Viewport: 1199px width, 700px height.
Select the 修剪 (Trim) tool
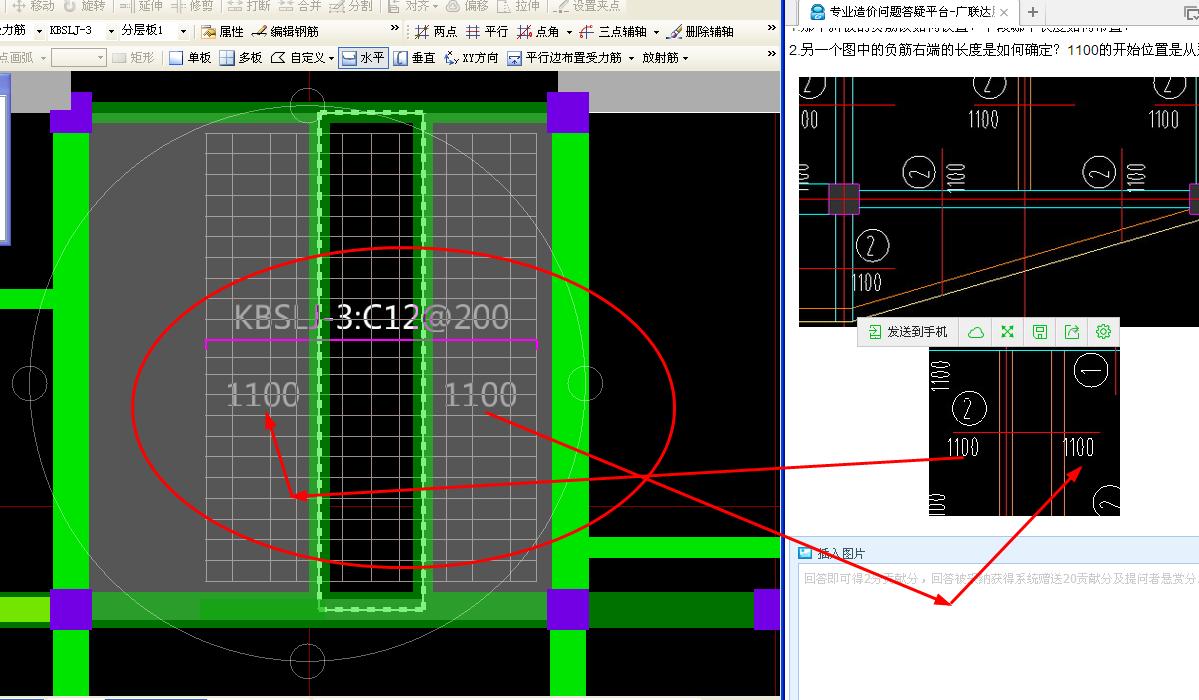[192, 6]
